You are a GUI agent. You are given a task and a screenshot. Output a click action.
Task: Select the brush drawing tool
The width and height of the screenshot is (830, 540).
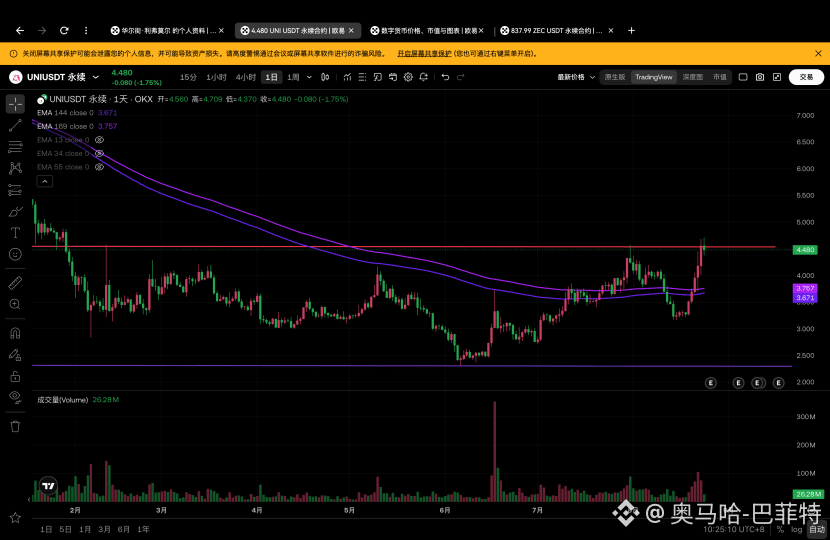tap(15, 212)
